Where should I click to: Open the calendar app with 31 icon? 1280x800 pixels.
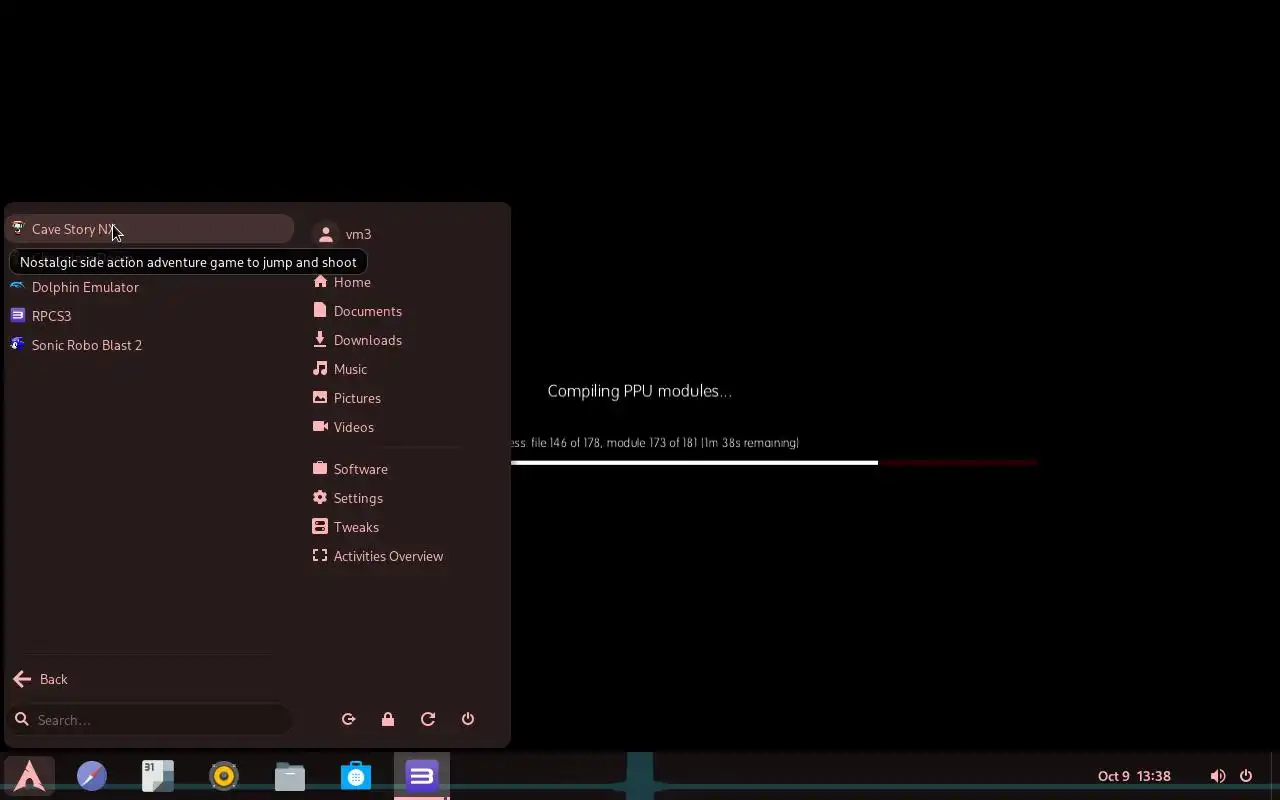coord(158,776)
